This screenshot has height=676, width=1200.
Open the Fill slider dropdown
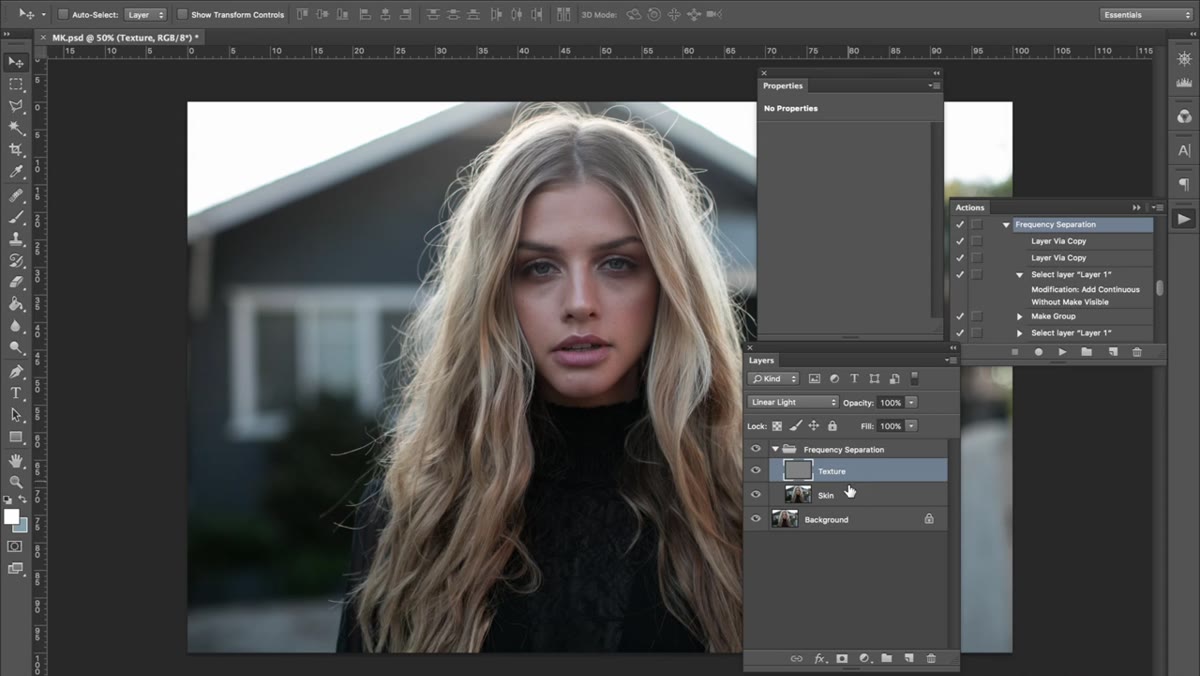911,426
